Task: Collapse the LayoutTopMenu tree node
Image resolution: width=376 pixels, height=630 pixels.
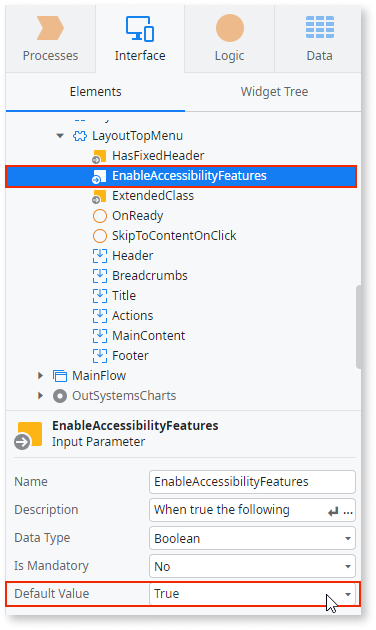Action: coord(60,136)
